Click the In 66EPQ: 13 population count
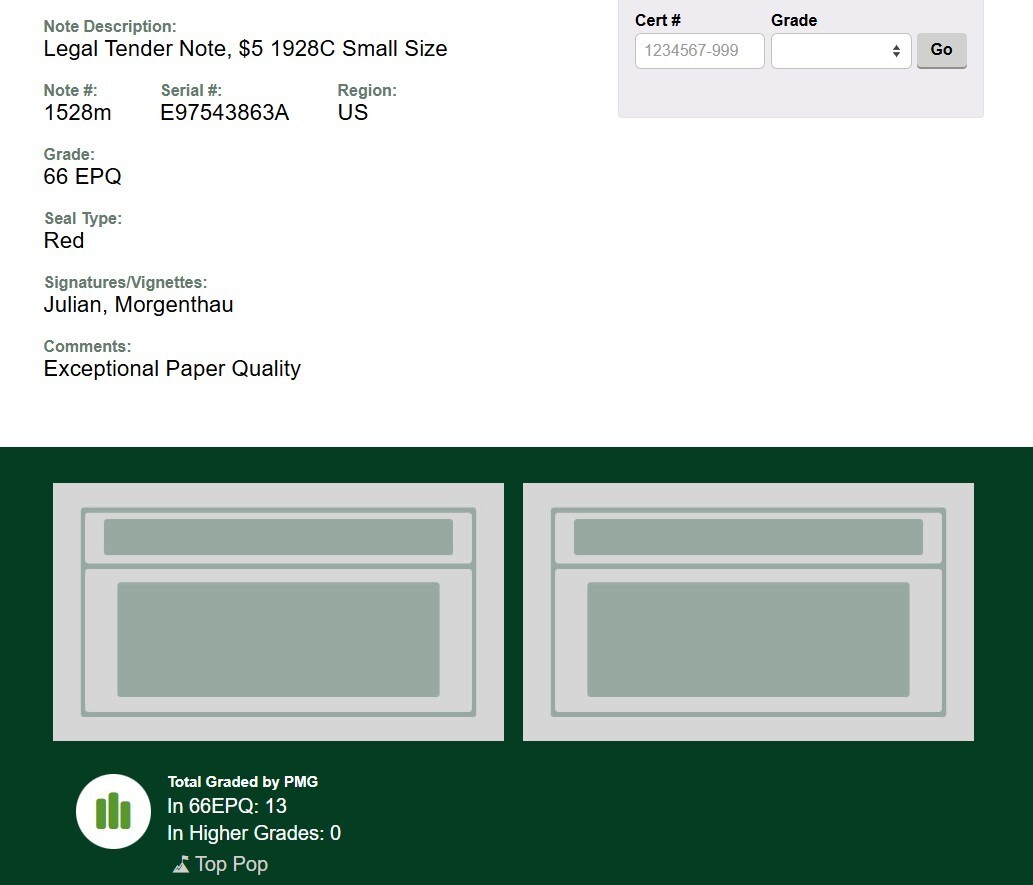 click(x=227, y=806)
